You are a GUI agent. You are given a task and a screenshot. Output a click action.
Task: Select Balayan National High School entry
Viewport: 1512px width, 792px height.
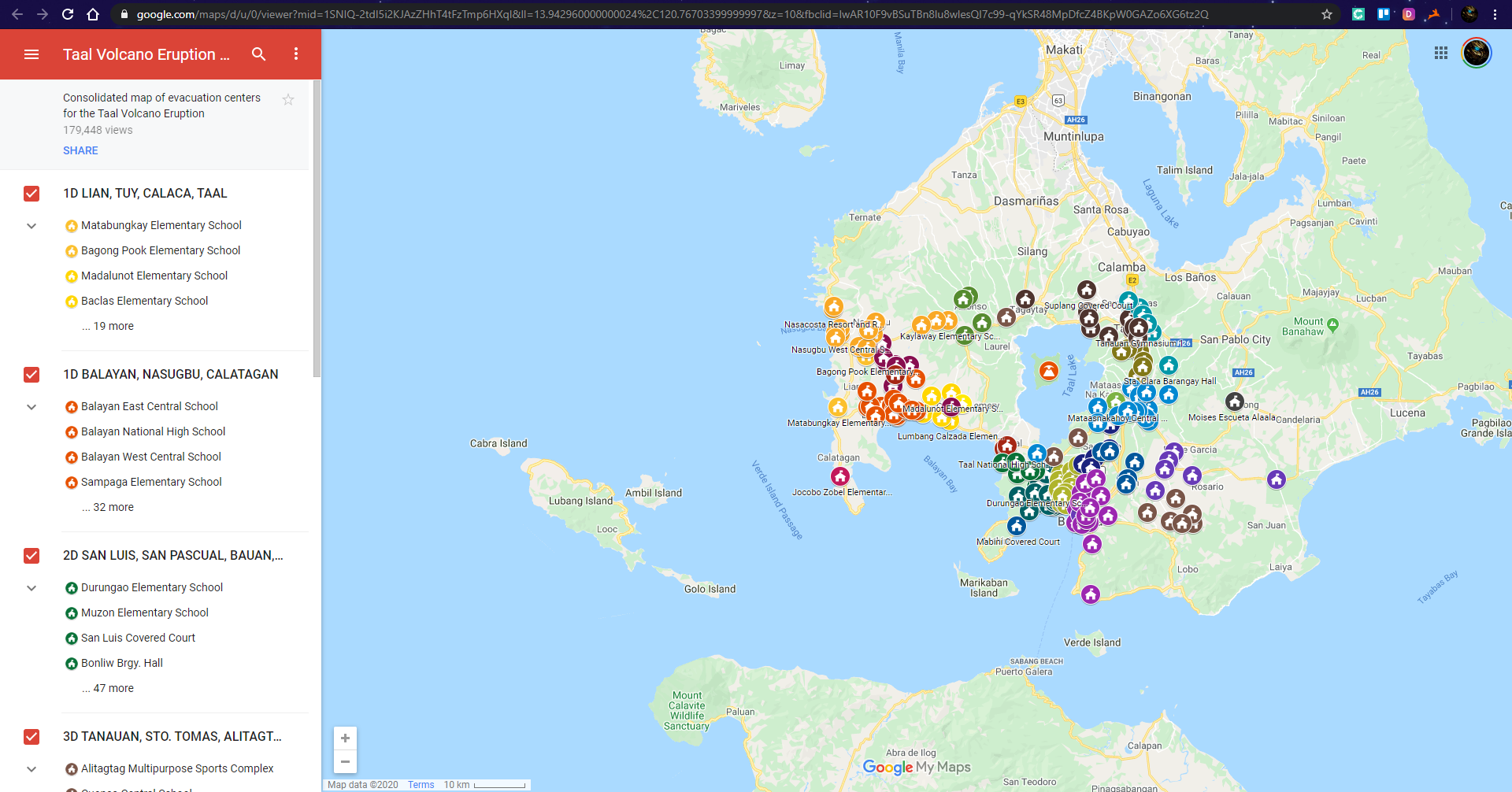[153, 431]
